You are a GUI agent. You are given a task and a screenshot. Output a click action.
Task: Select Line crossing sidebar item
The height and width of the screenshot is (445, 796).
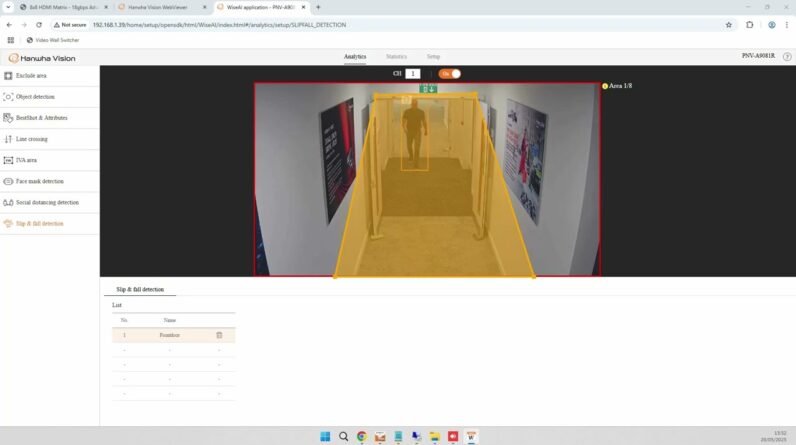26,139
